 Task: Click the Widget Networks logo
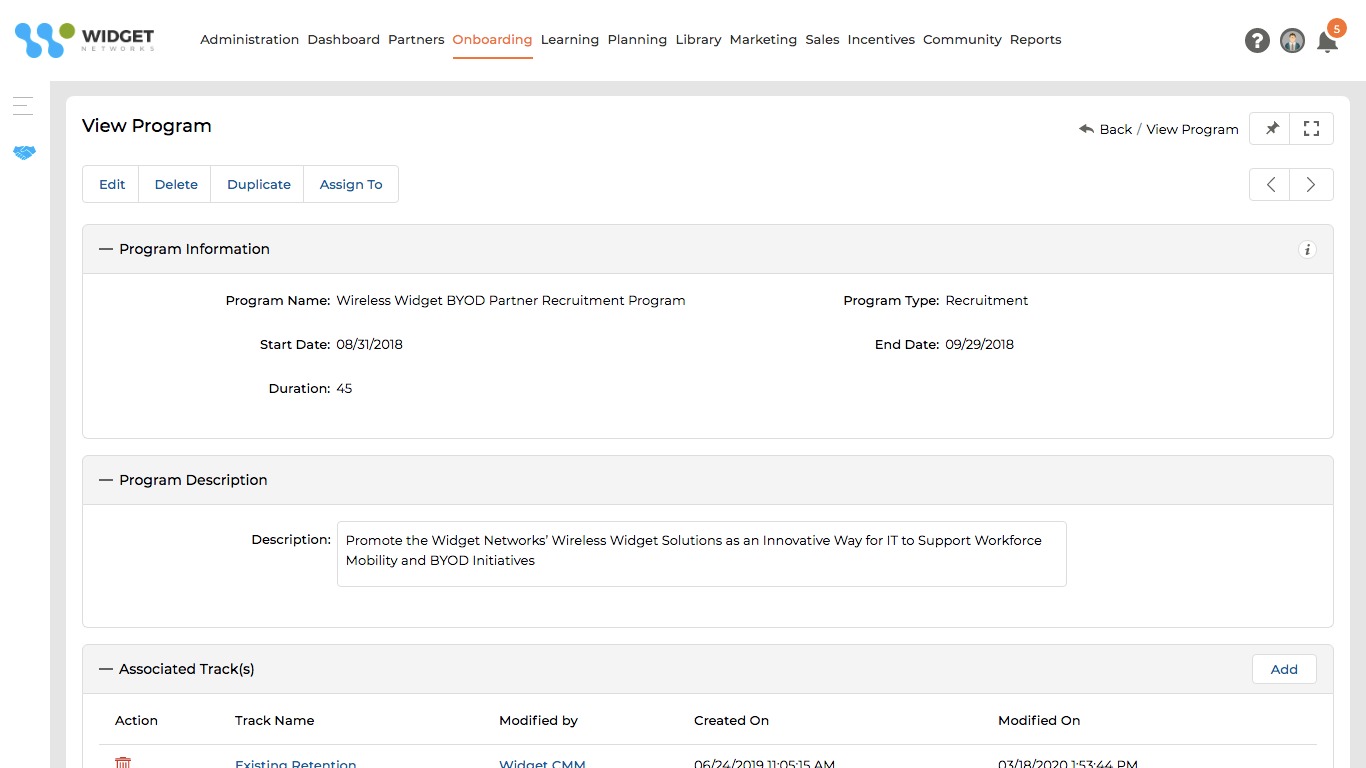pos(85,40)
